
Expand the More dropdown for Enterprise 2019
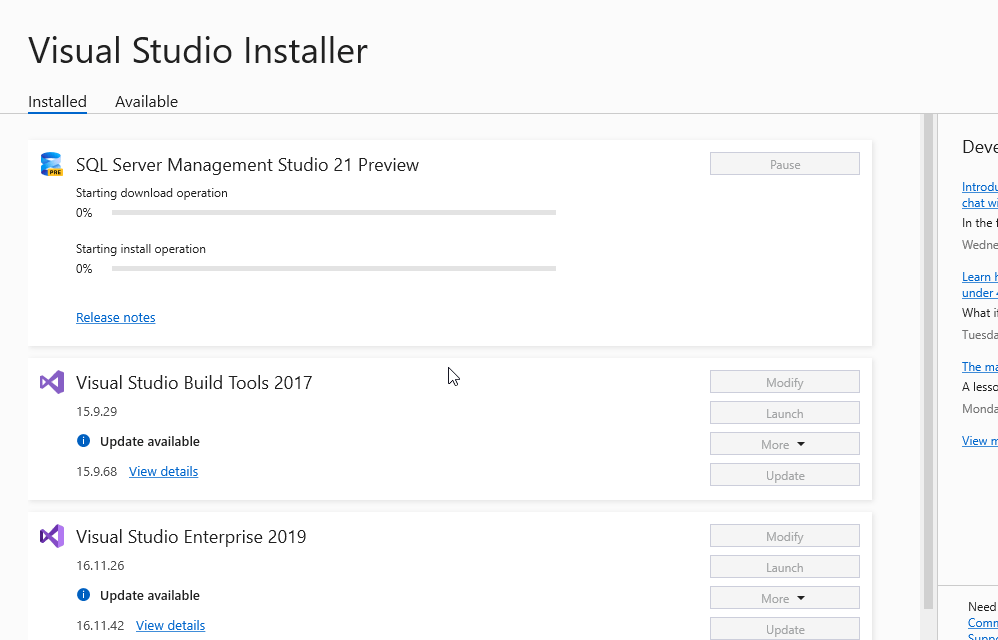point(784,598)
